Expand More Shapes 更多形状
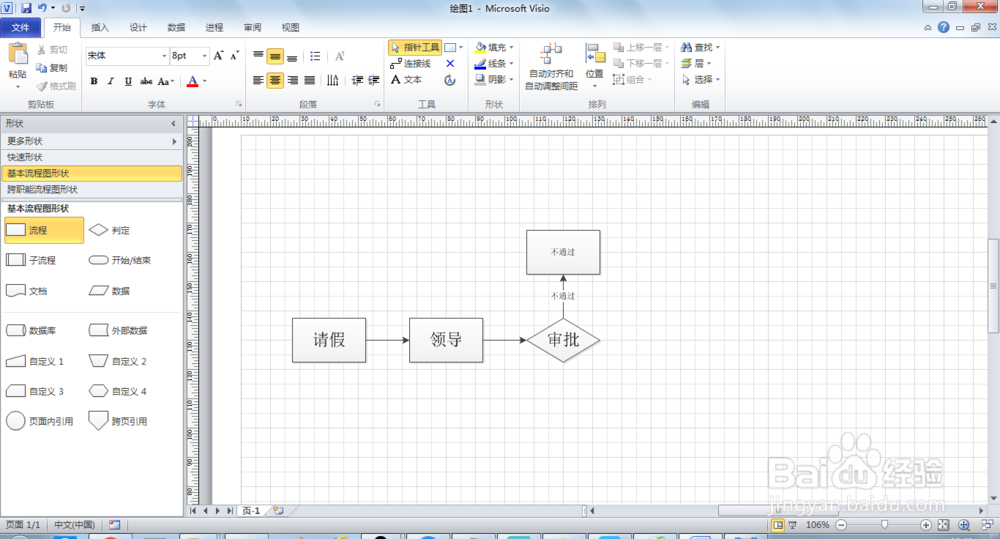Viewport: 1000px width, 539px height. [91, 141]
